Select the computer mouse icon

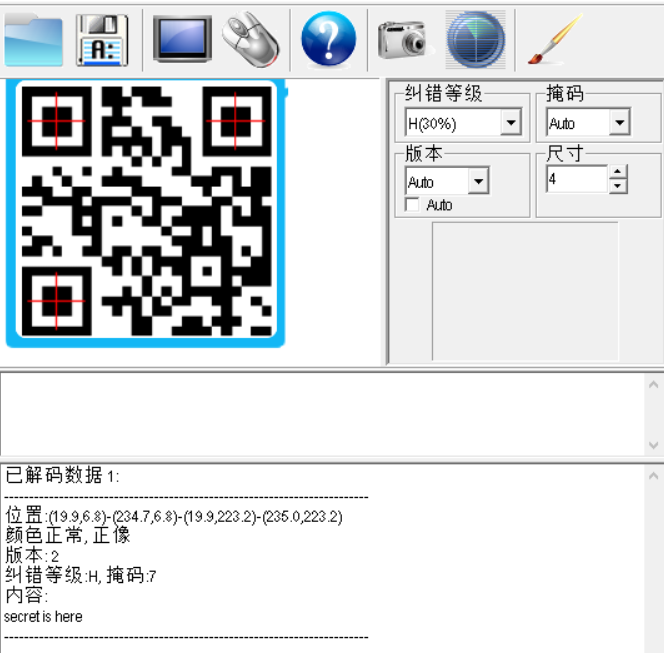[x=251, y=39]
